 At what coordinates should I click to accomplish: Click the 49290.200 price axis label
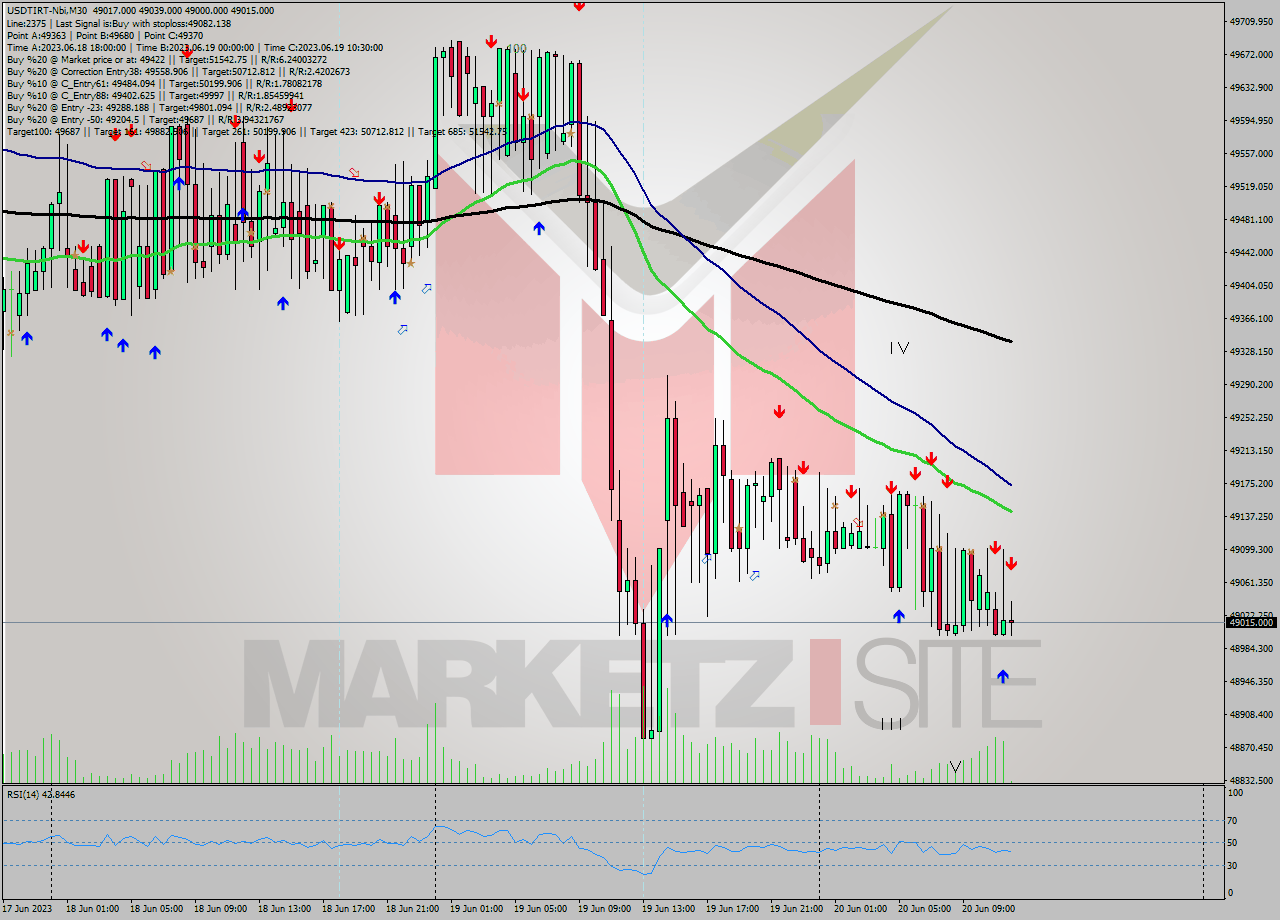[1251, 384]
